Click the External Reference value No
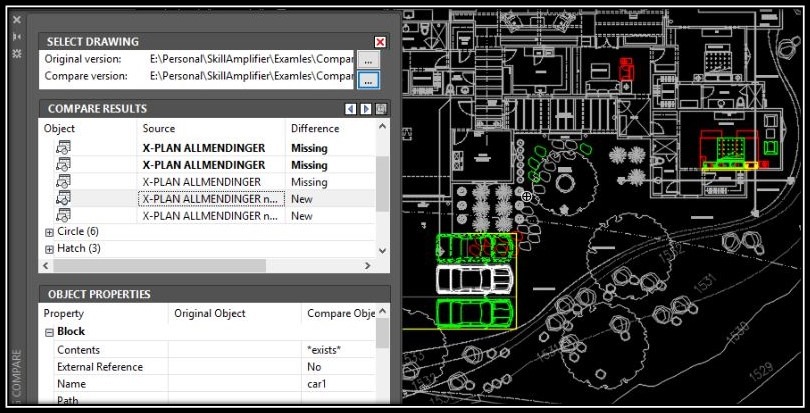The height and width of the screenshot is (413, 810). pos(314,367)
